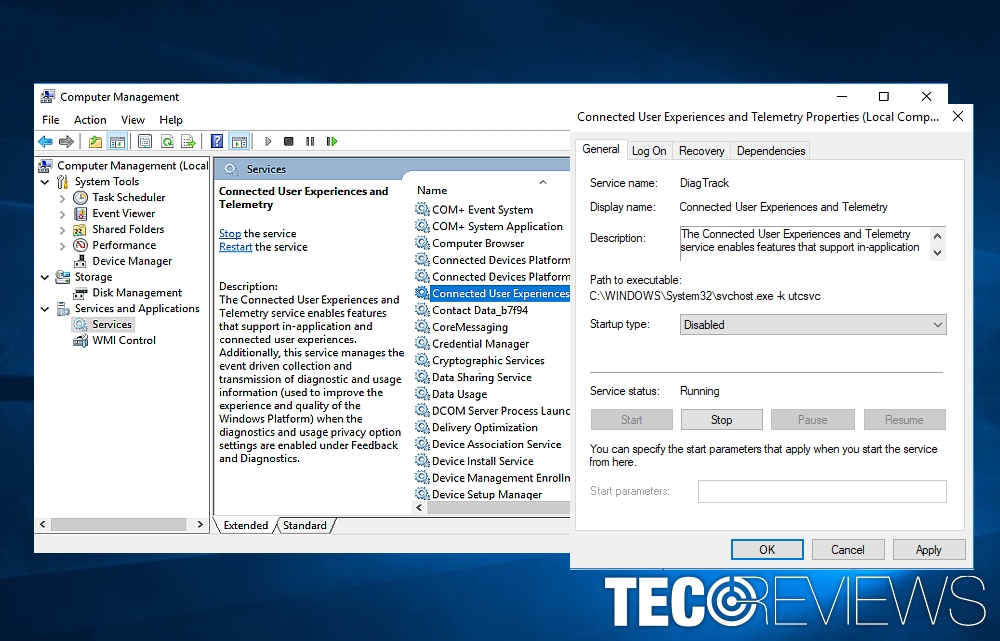Open the View menu
The height and width of the screenshot is (641, 1000).
(133, 120)
